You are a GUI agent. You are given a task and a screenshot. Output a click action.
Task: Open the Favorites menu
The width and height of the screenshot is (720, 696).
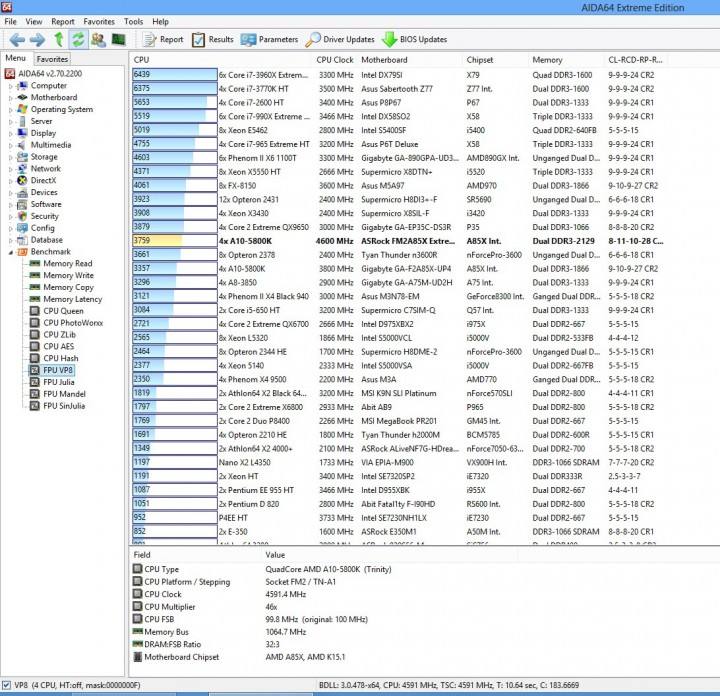click(x=99, y=22)
